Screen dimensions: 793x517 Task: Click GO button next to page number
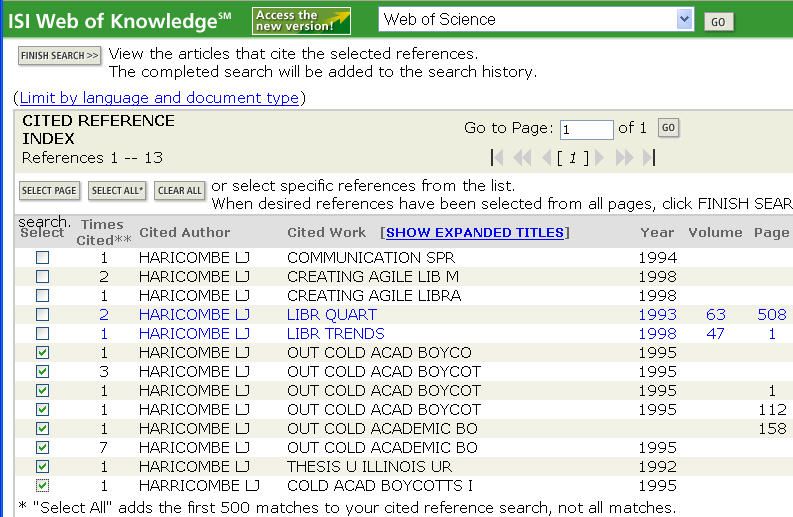coord(669,127)
